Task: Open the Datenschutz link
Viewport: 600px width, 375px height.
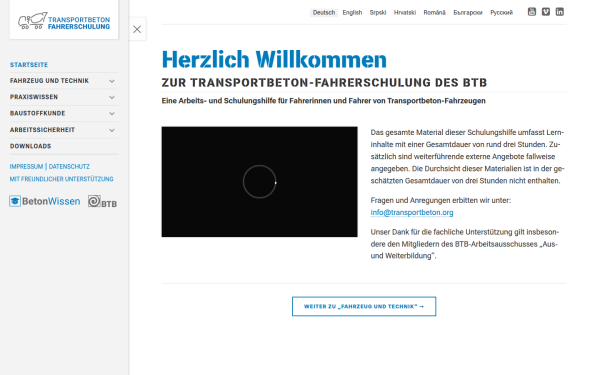Action: click(69, 166)
